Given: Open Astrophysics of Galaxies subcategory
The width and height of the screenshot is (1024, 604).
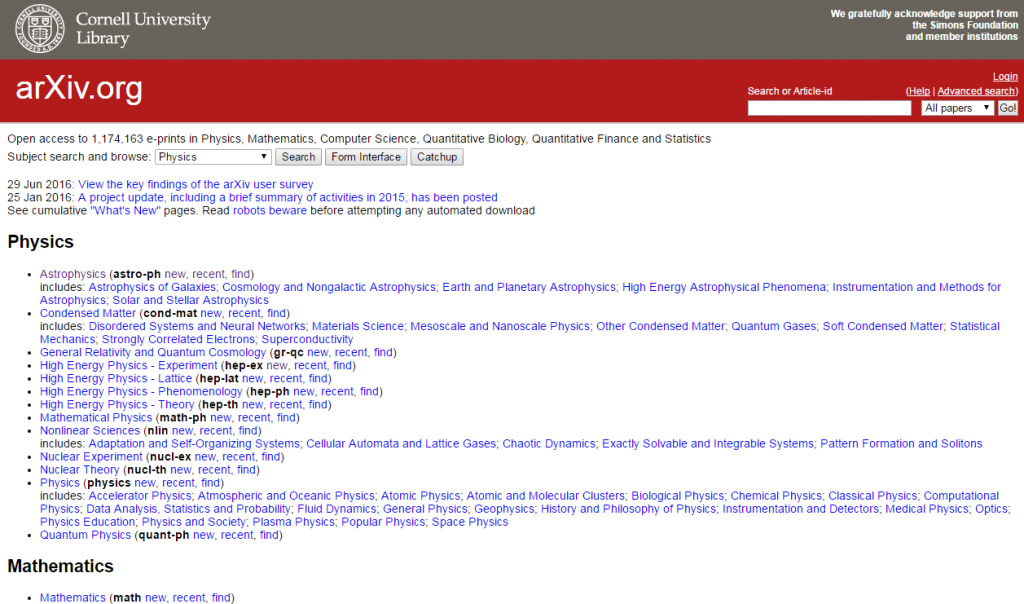Looking at the screenshot, I should (x=152, y=287).
